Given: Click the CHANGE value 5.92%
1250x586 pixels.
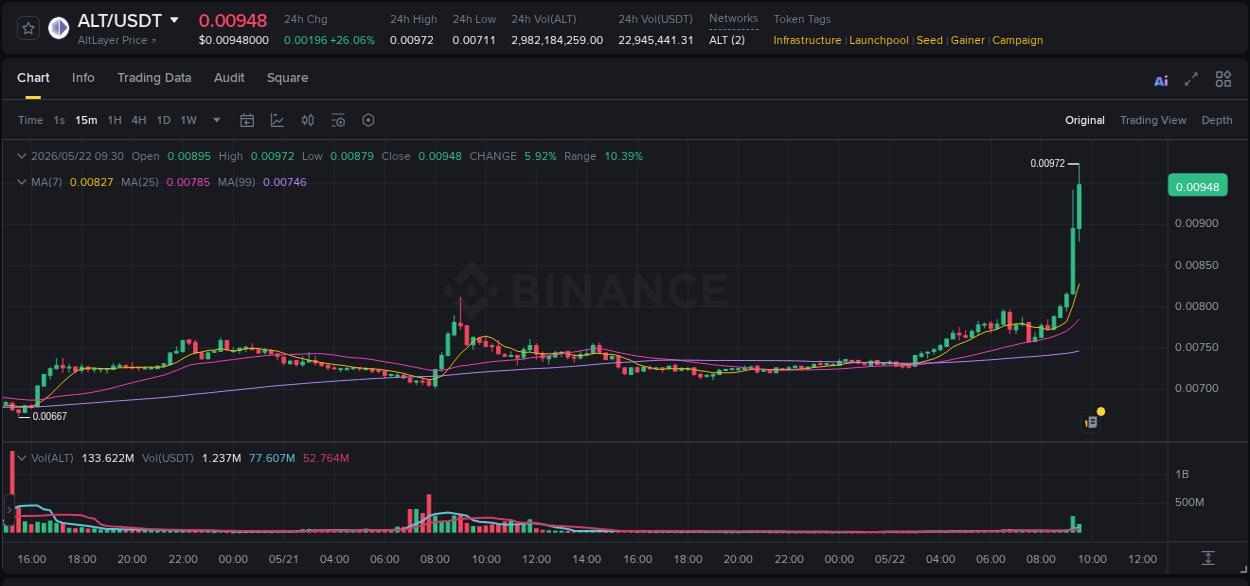Looking at the screenshot, I should coord(539,156).
